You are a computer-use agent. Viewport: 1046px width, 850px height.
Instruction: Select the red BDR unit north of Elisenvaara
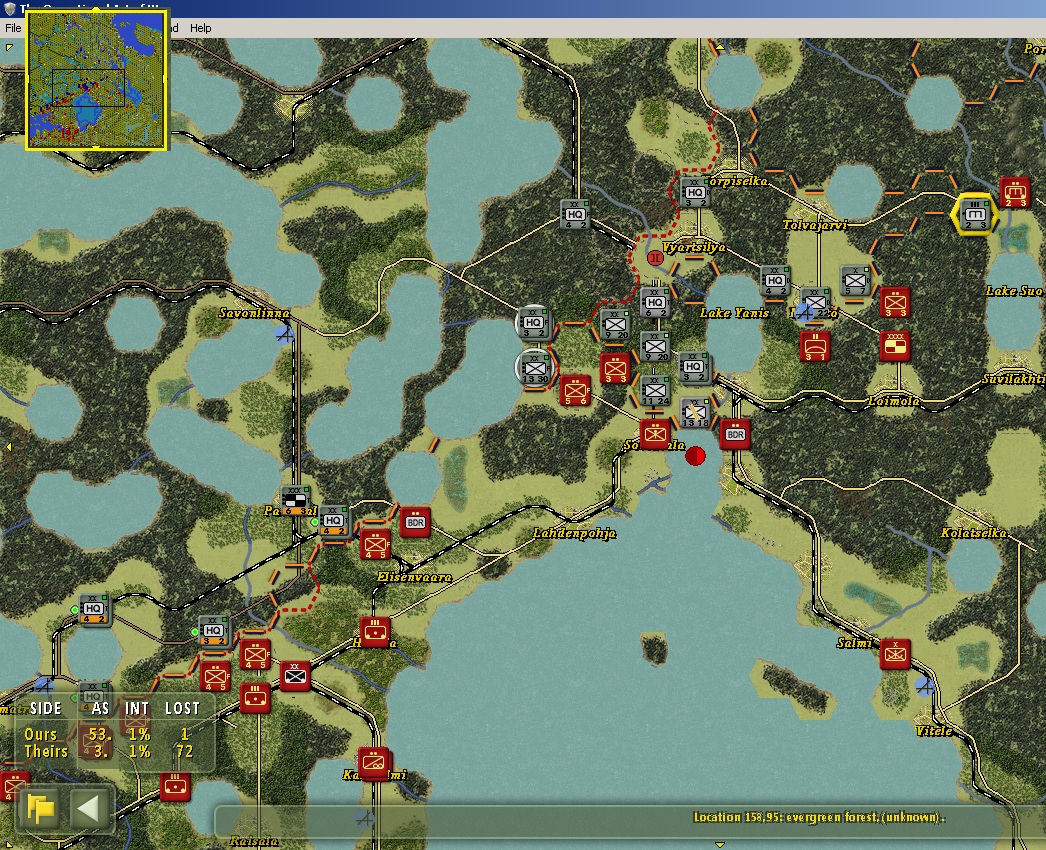pyautogui.click(x=415, y=522)
